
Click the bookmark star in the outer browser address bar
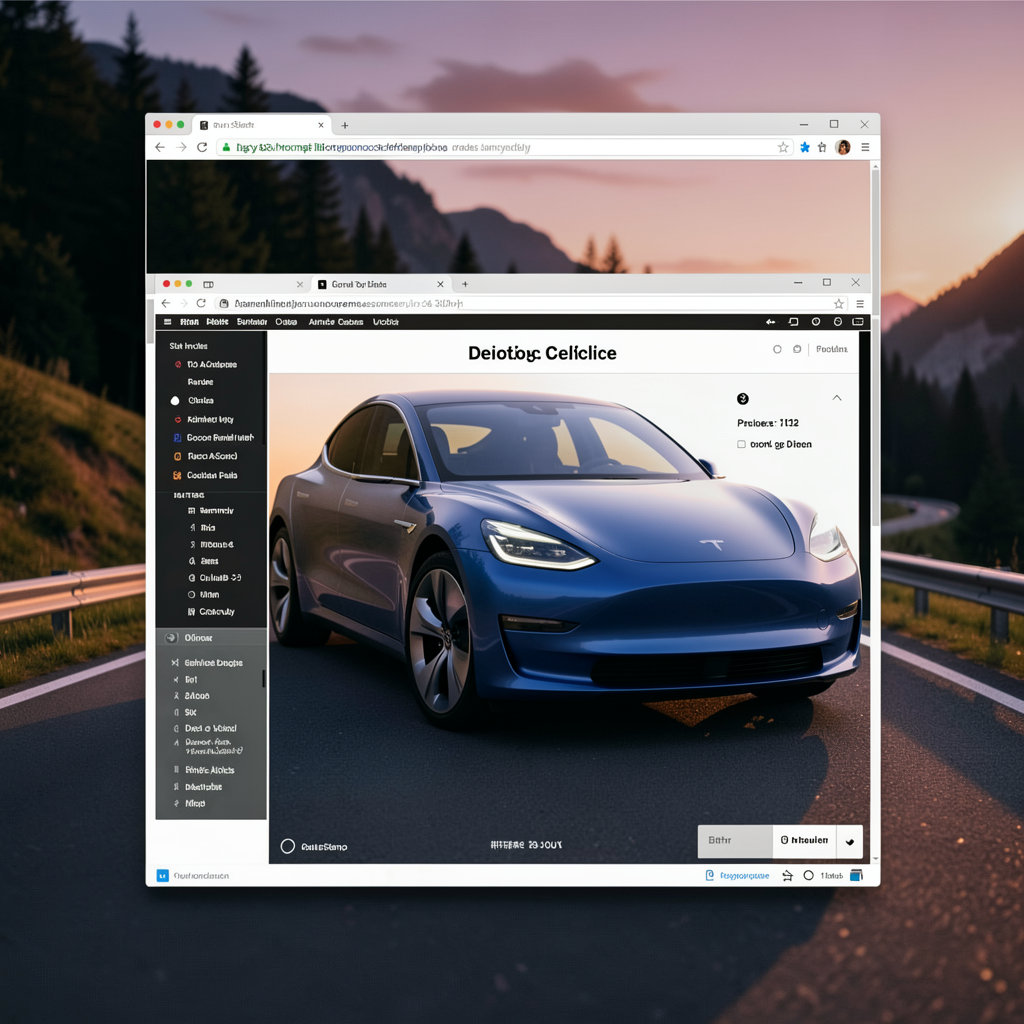point(783,148)
